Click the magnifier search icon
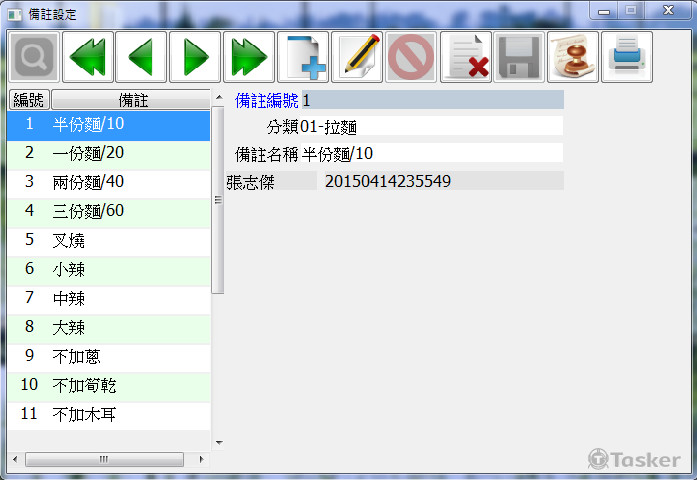This screenshot has width=697, height=480. [x=34, y=57]
